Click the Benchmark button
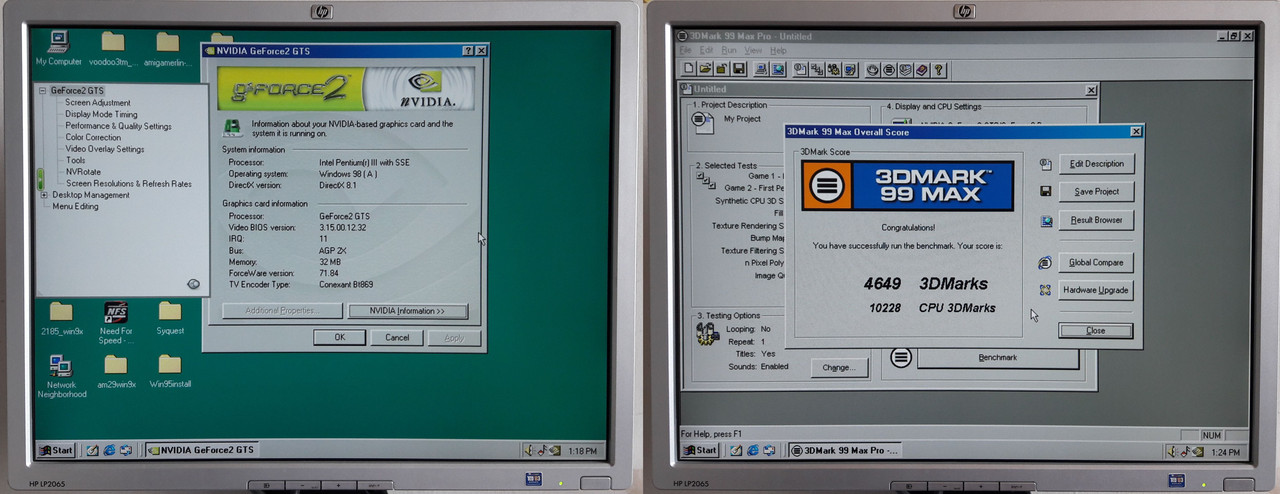 [997, 357]
